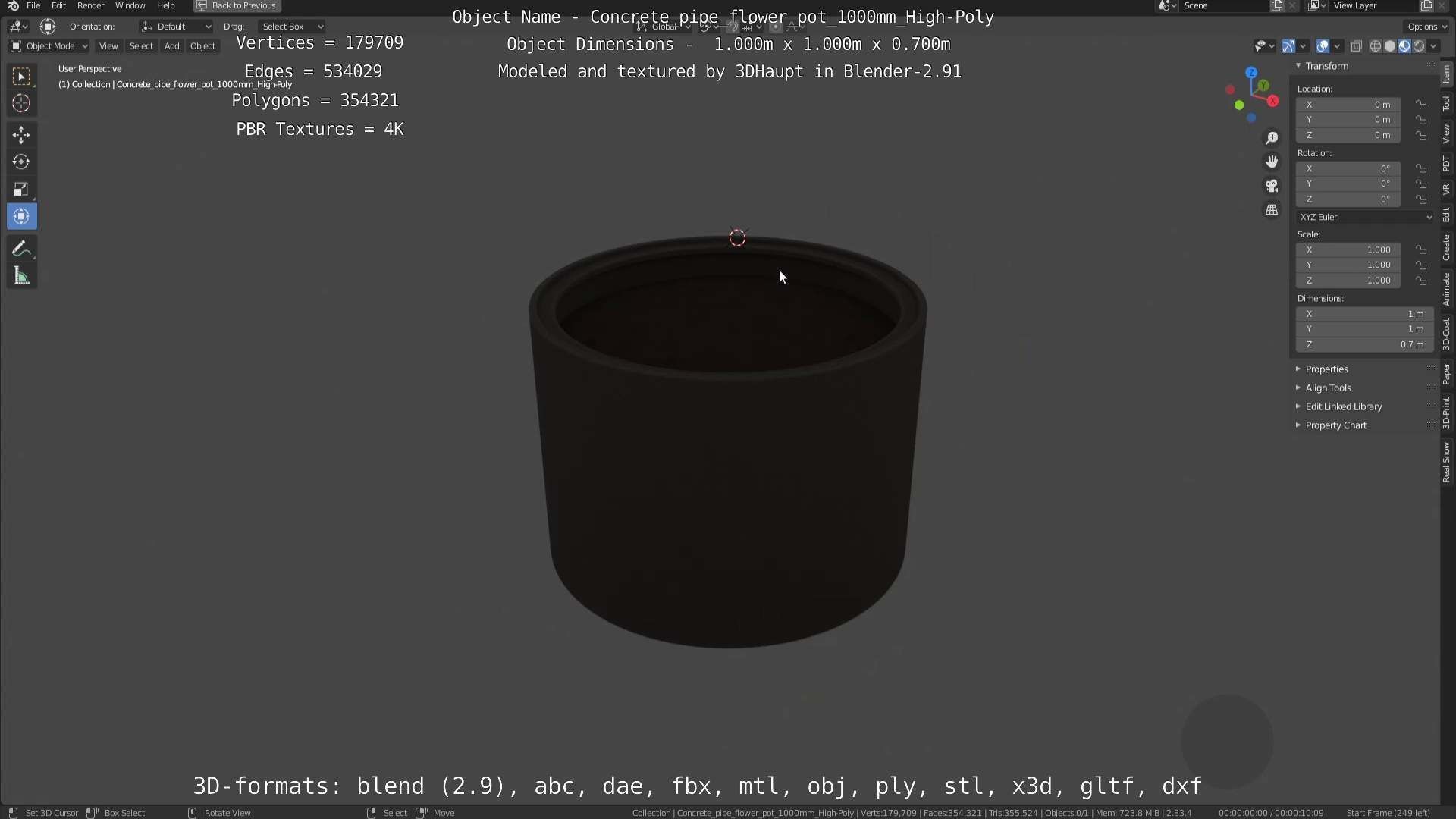Click the Scene name field
Screen dimensions: 1456x819
pos(1222,6)
